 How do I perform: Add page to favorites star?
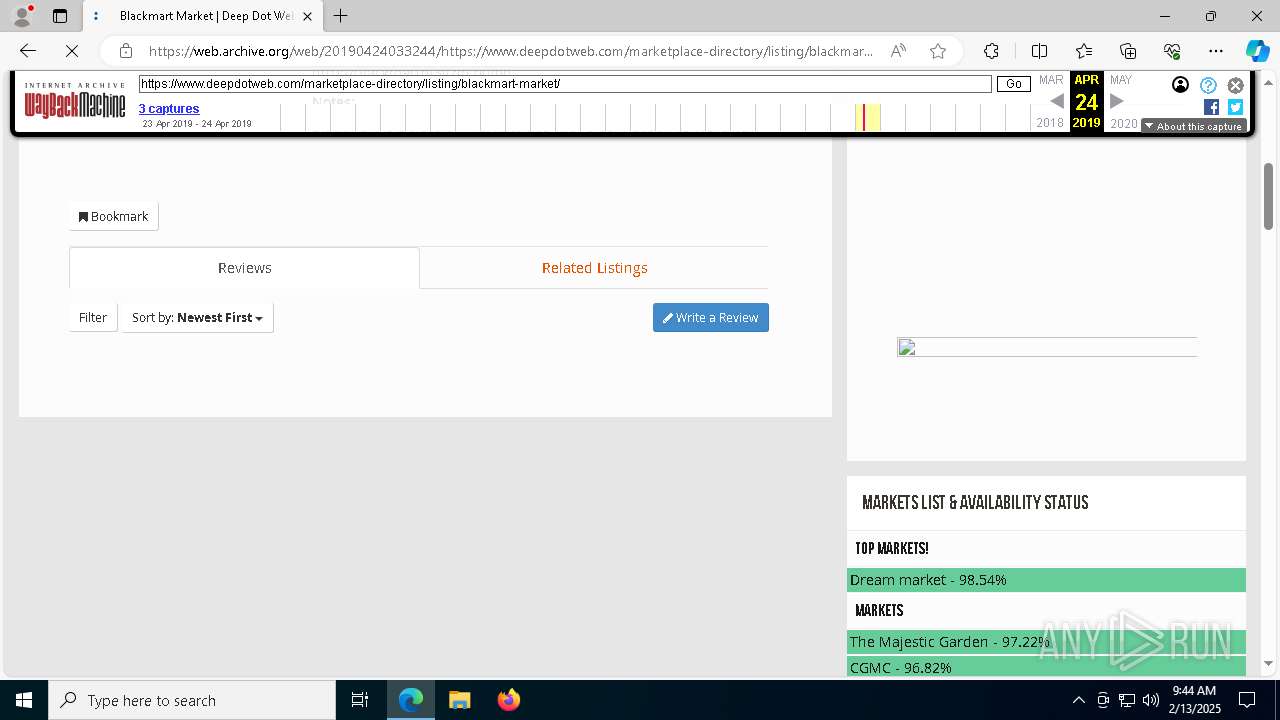[x=937, y=51]
